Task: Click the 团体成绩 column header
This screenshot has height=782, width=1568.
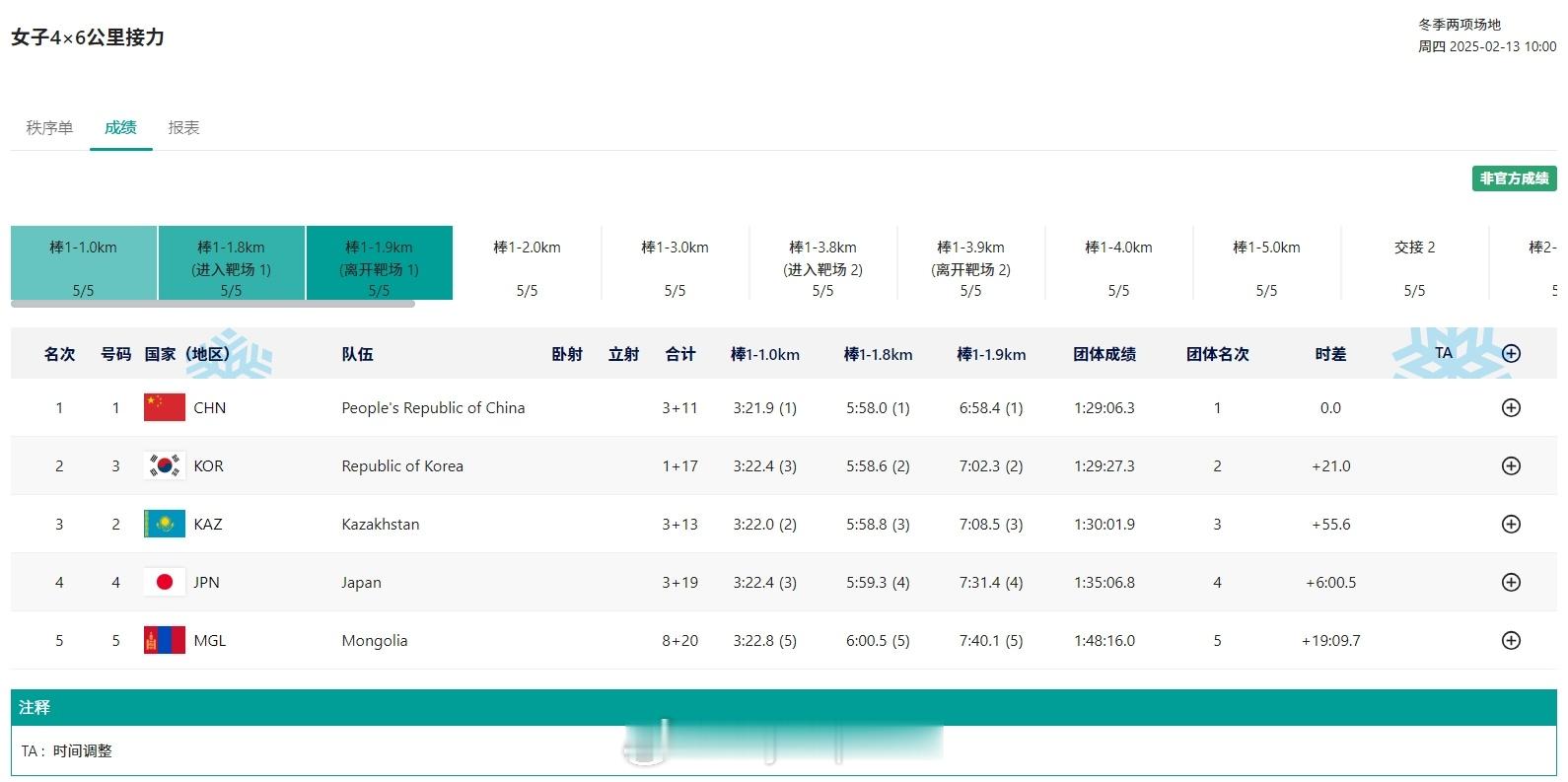Action: tap(1105, 354)
